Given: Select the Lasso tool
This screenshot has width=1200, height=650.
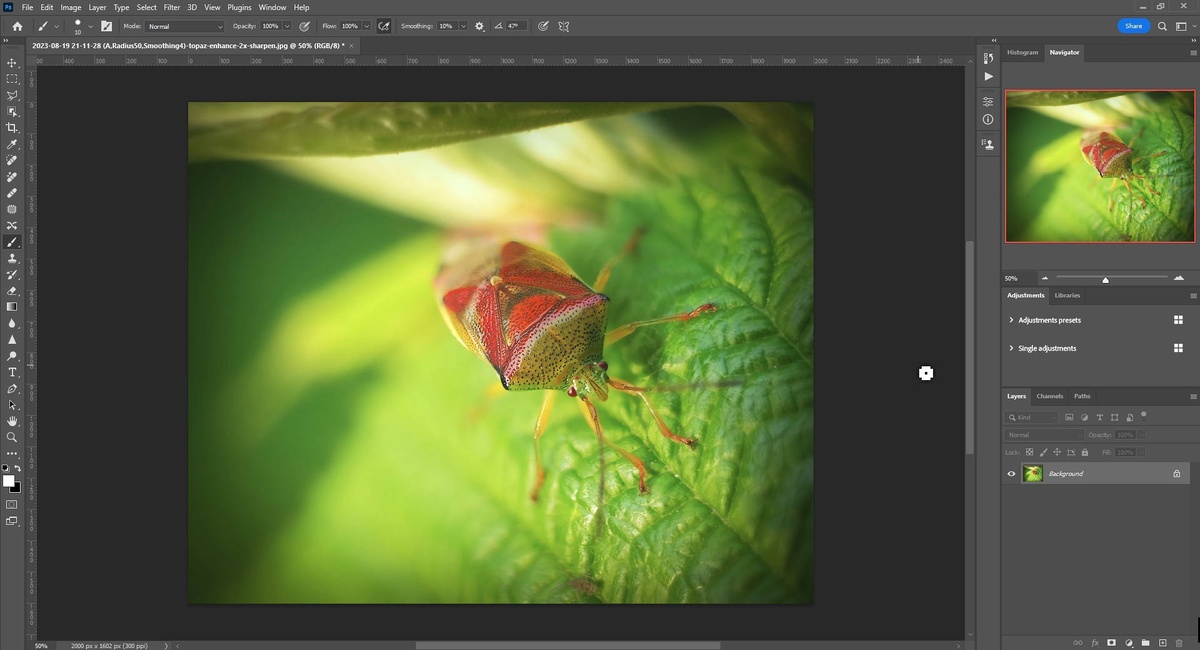Looking at the screenshot, I should point(13,95).
